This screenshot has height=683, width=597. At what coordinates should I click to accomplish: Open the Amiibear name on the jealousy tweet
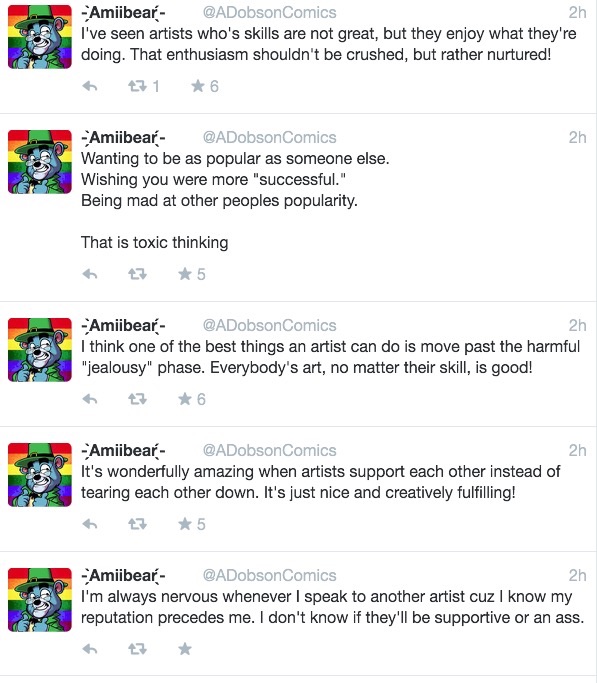coord(123,325)
